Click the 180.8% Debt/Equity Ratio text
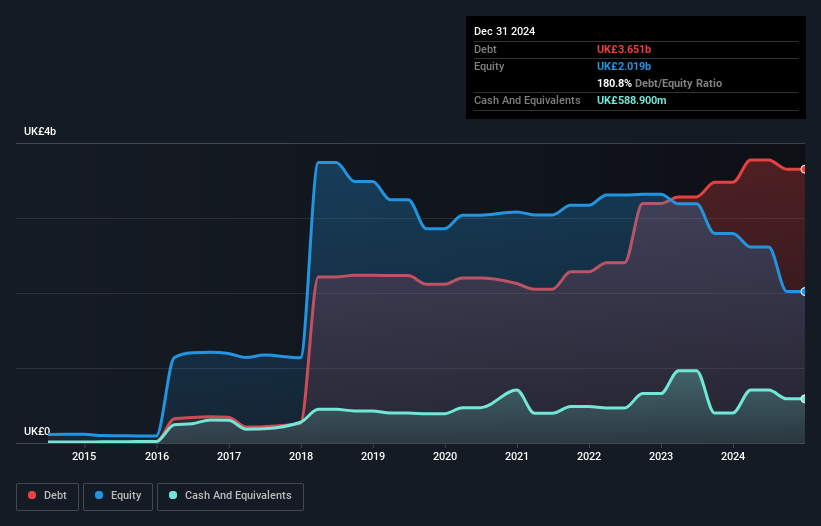This screenshot has height=526, width=821. point(659,83)
